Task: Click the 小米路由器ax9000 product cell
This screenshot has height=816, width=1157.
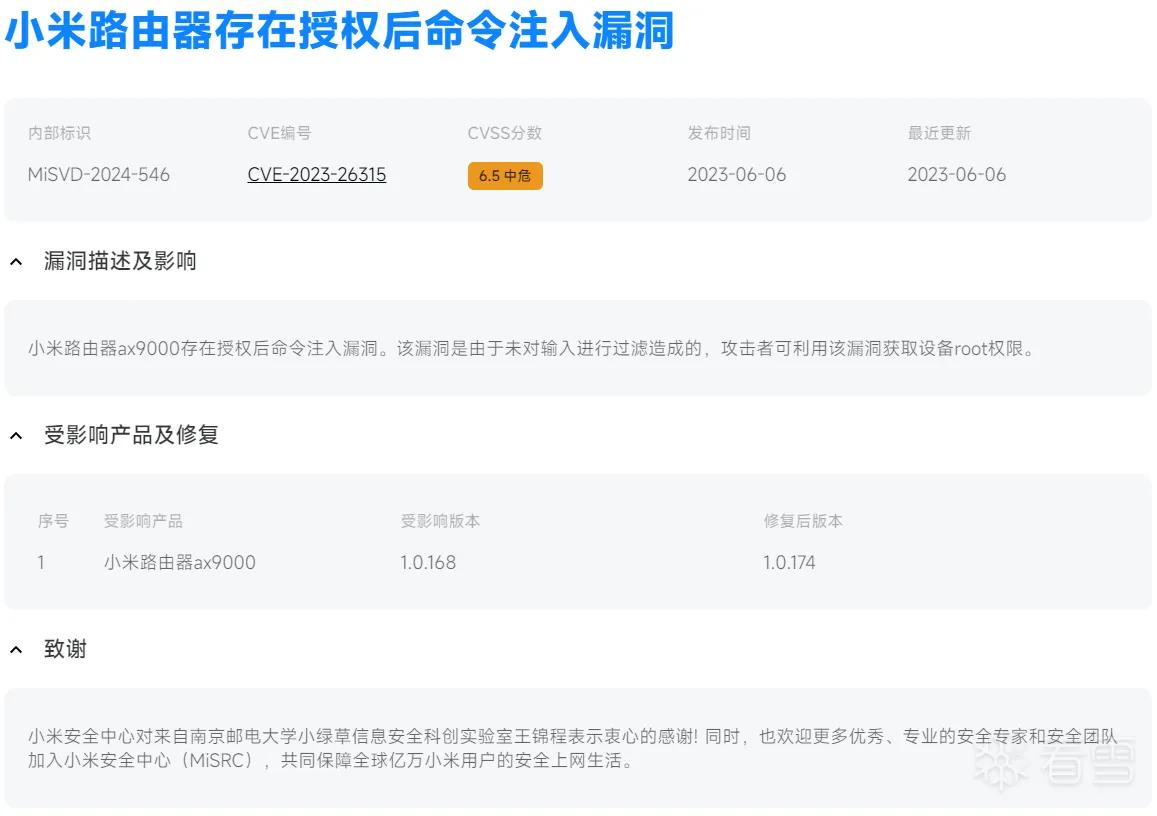Action: tap(179, 563)
